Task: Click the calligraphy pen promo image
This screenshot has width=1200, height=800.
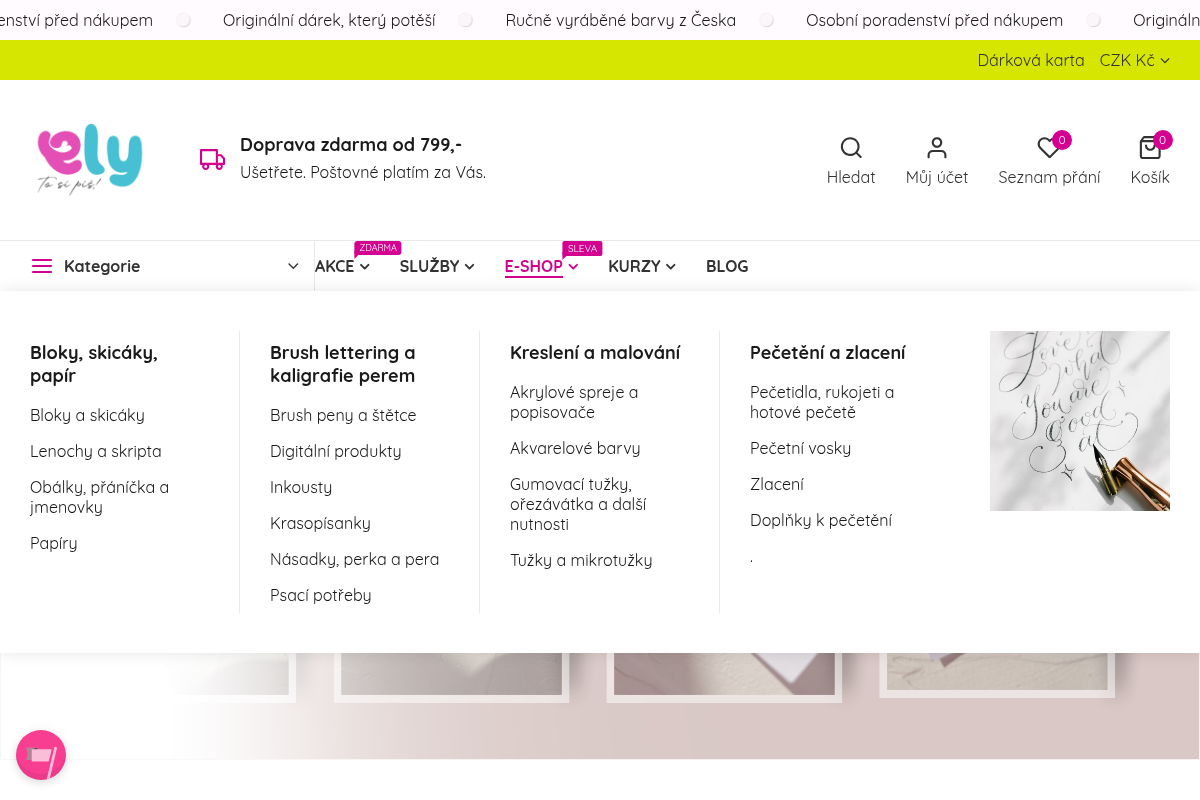Action: click(1080, 421)
